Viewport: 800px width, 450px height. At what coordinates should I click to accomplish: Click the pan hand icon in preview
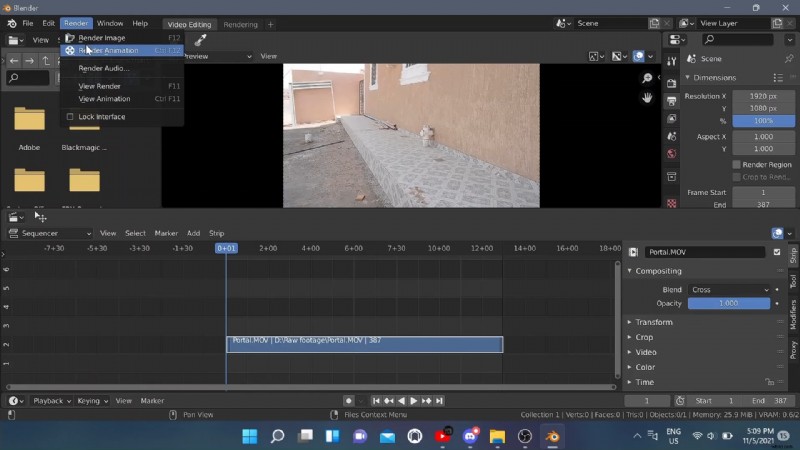pyautogui.click(x=647, y=97)
